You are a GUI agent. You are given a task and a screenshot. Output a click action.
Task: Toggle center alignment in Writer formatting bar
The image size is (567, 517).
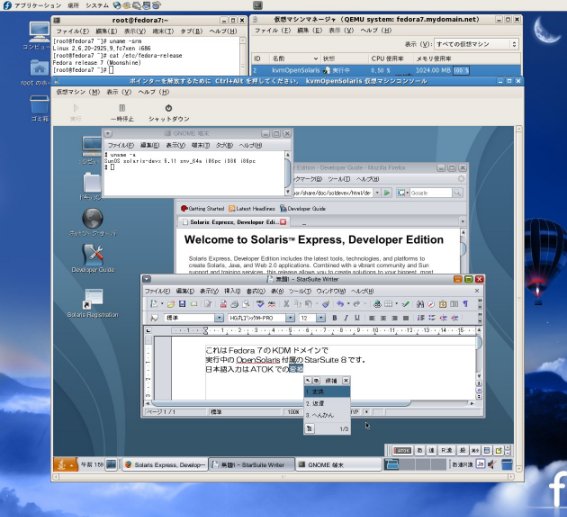pos(383,318)
